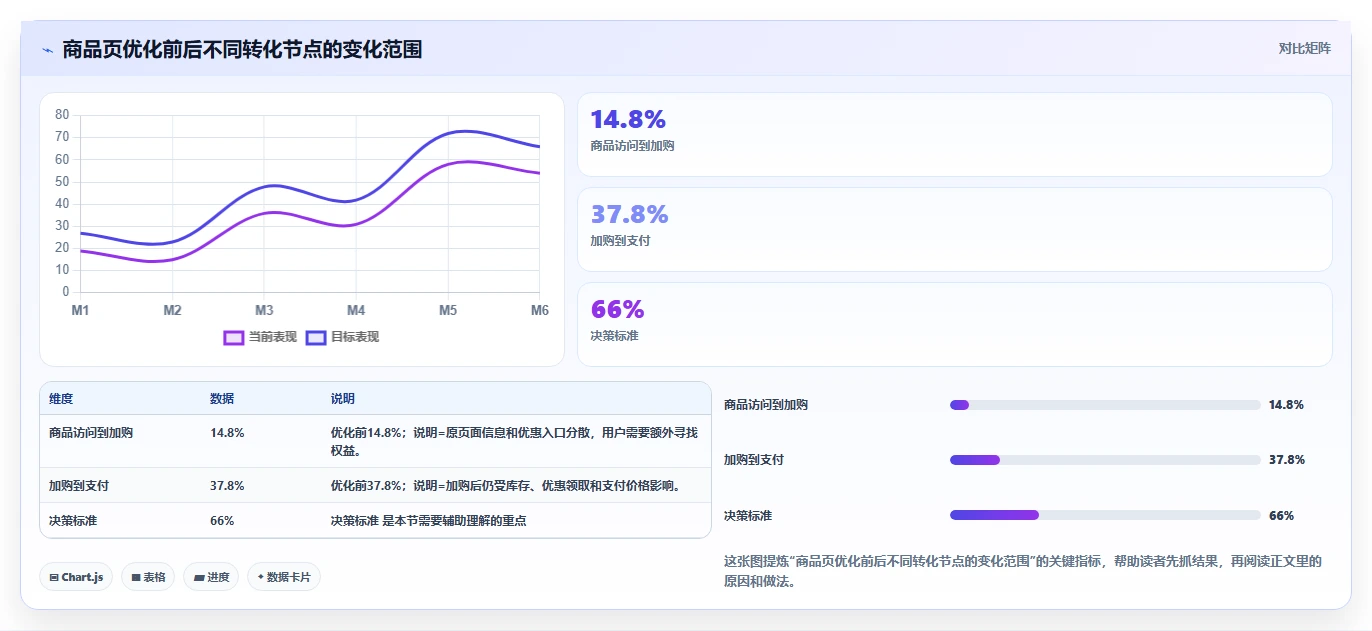Click the 表格 tag chip
The height and width of the screenshot is (631, 1372).
[x=148, y=577]
